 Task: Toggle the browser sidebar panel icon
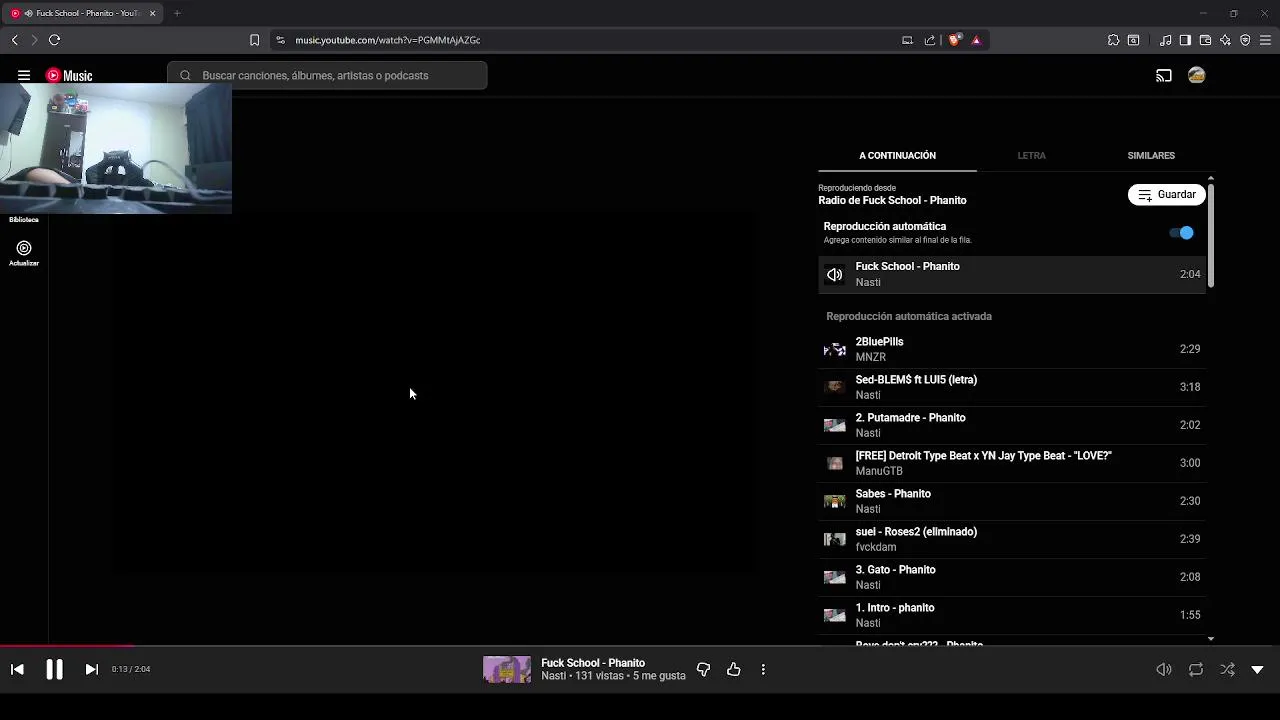pos(1185,40)
